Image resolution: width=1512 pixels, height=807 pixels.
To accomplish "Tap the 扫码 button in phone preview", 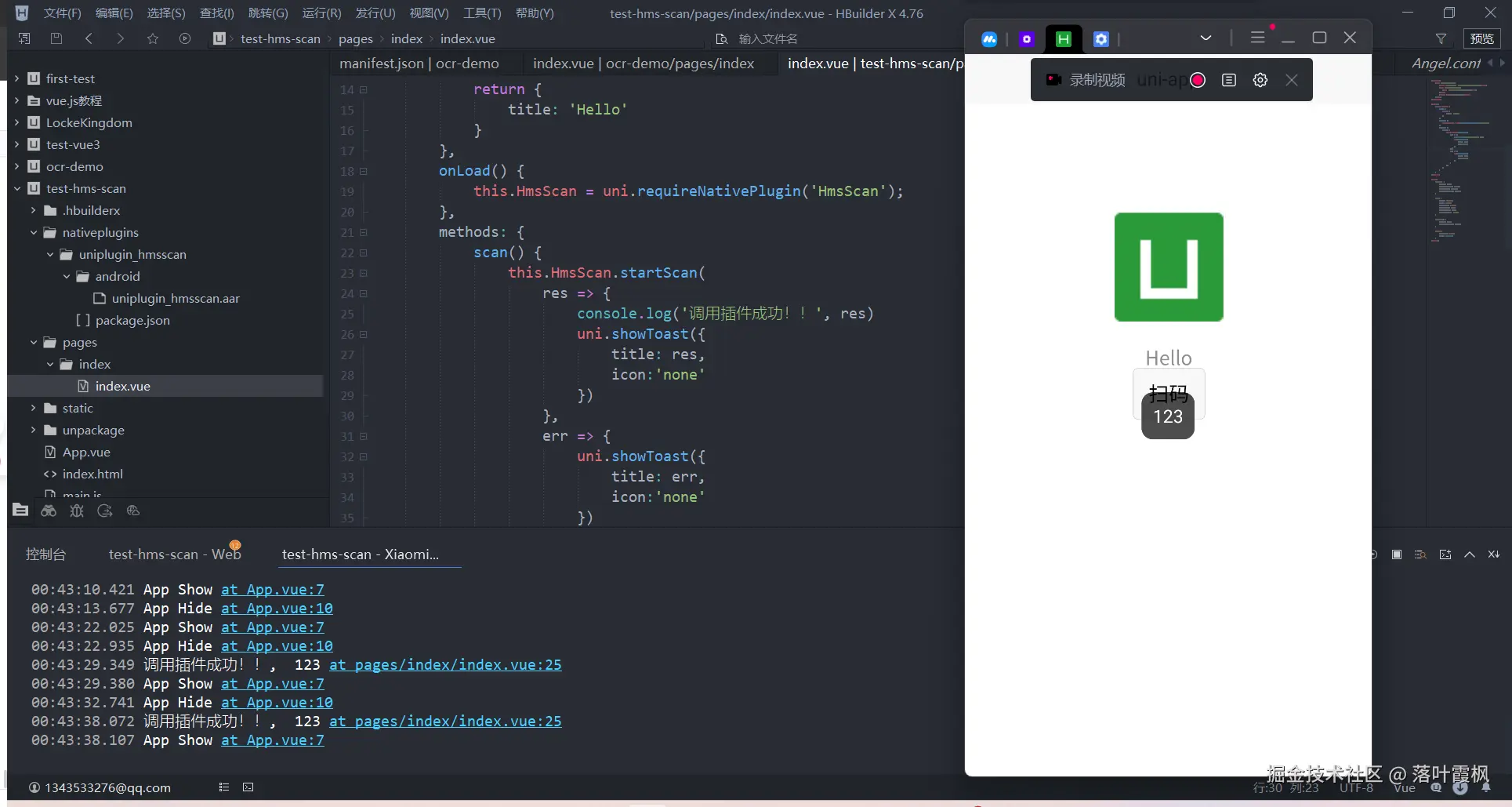I will click(x=1169, y=393).
